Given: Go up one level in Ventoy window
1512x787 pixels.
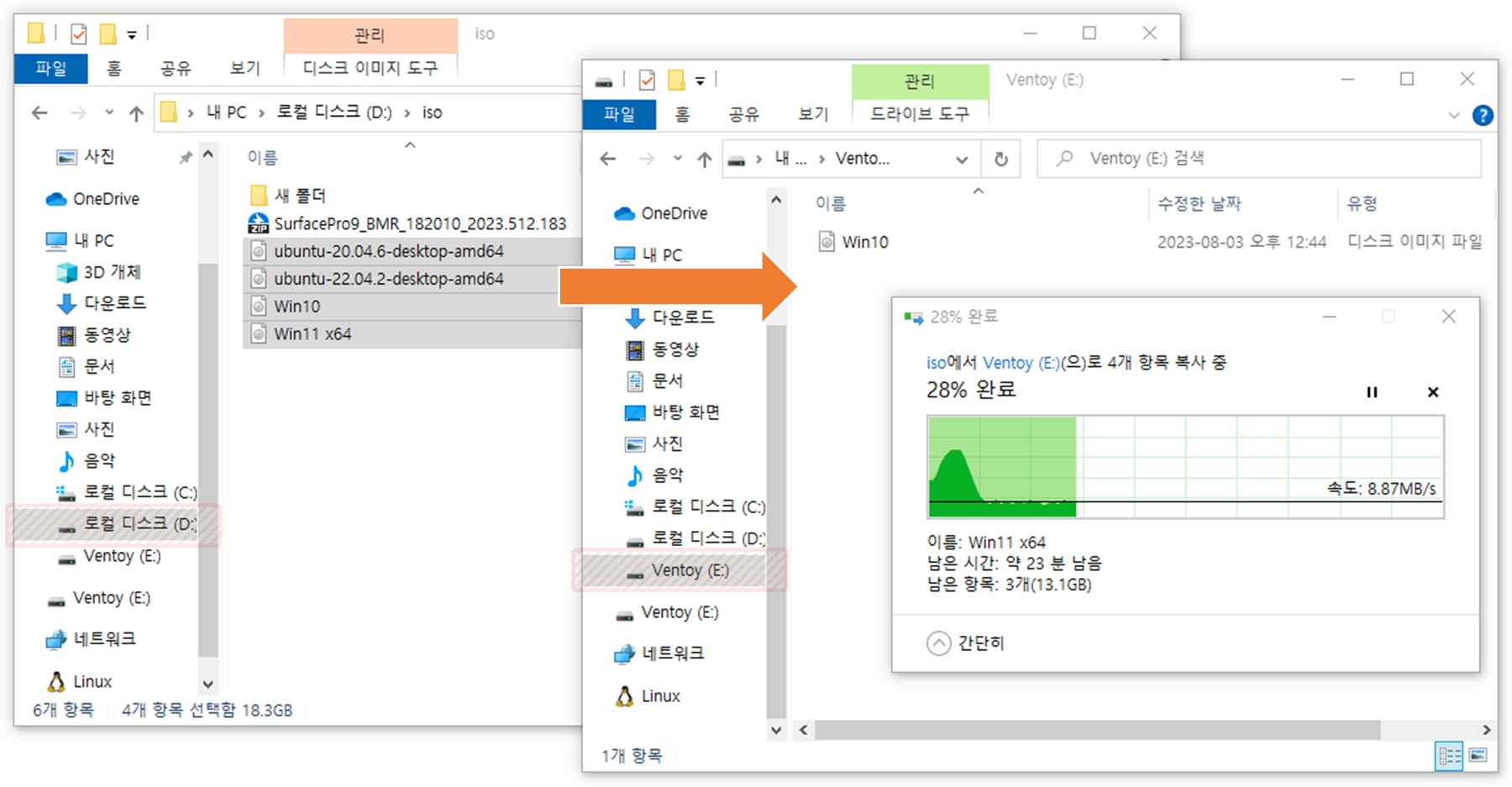Looking at the screenshot, I should point(705,159).
